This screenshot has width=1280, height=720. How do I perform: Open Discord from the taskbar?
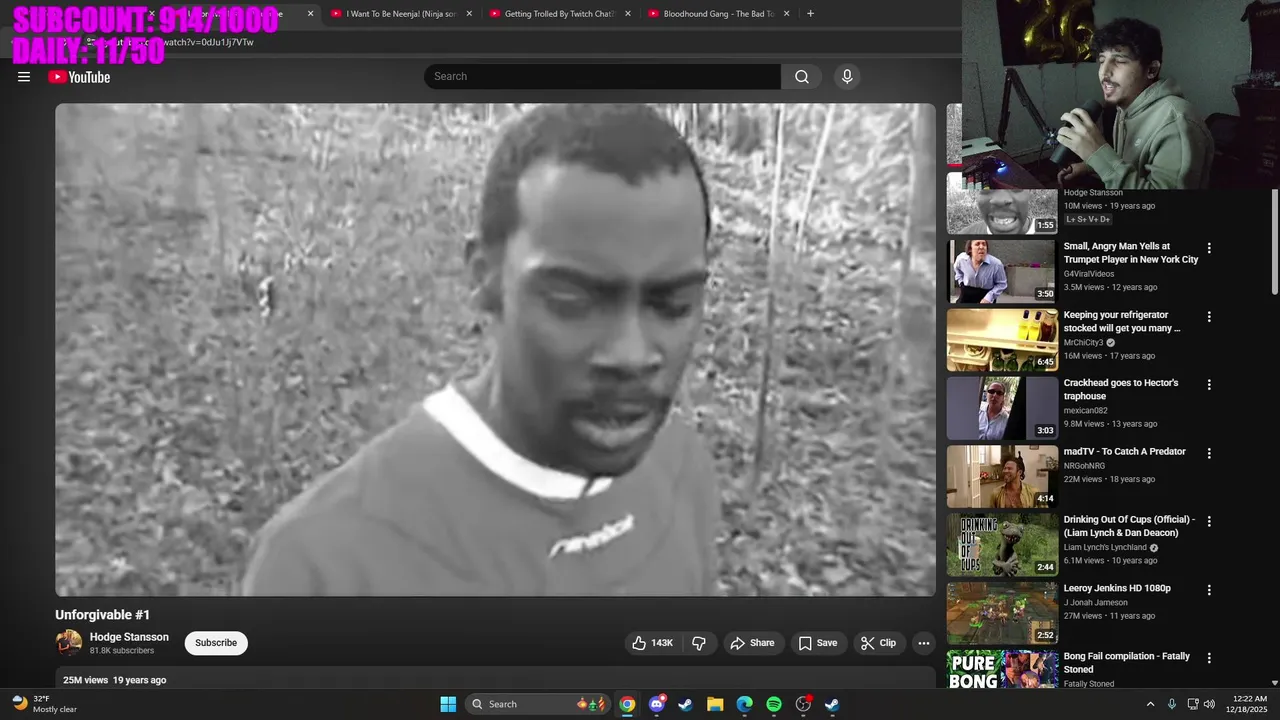[x=656, y=704]
